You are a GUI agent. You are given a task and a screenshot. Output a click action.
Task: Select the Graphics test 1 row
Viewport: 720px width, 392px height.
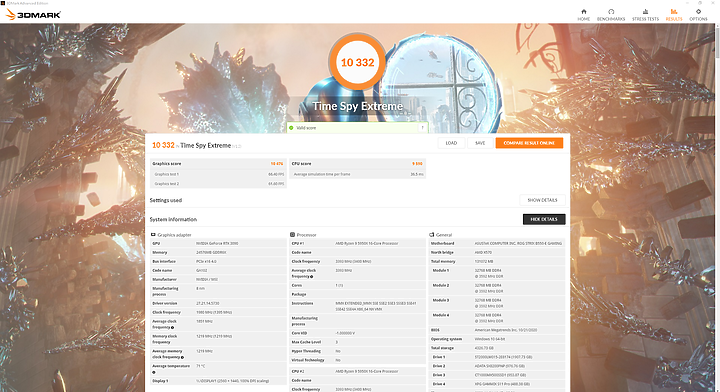[218, 174]
